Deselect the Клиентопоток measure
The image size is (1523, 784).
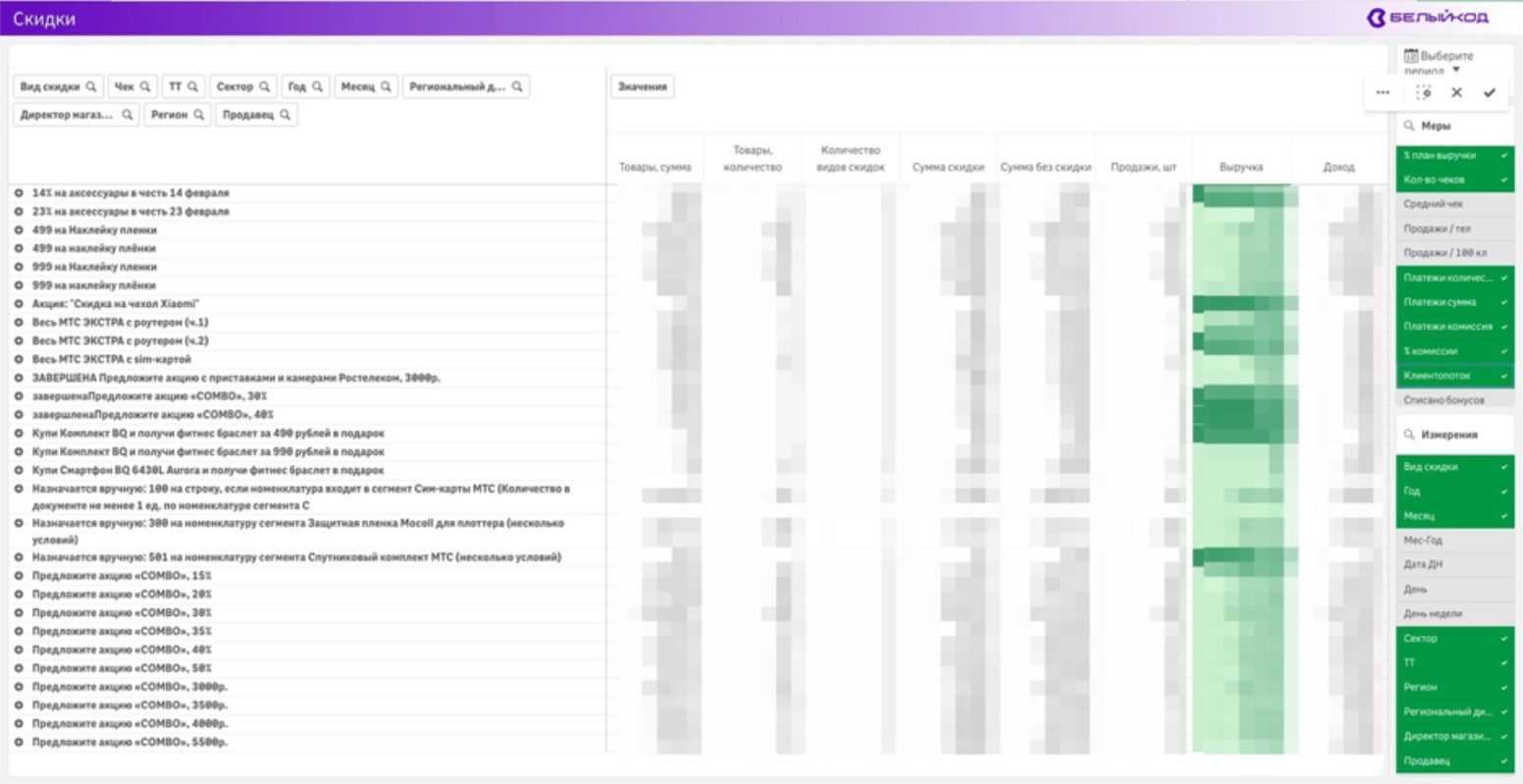[x=1455, y=376]
